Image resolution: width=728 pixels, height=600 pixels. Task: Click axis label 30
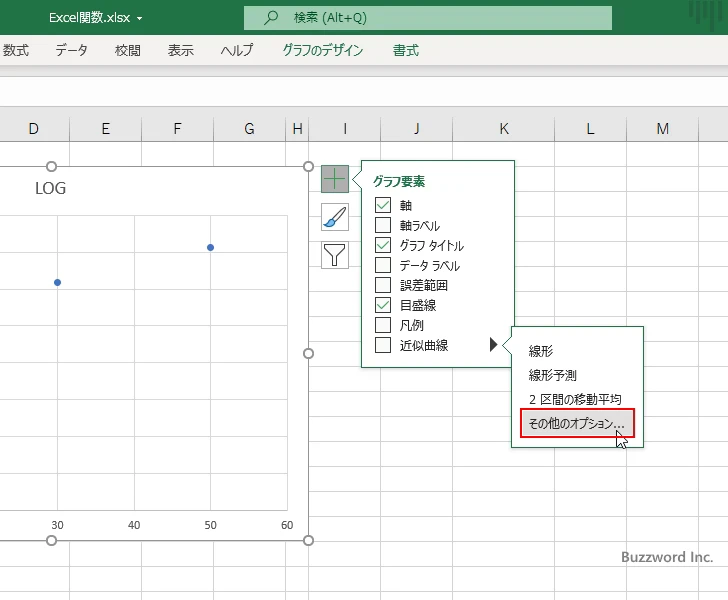(x=57, y=525)
